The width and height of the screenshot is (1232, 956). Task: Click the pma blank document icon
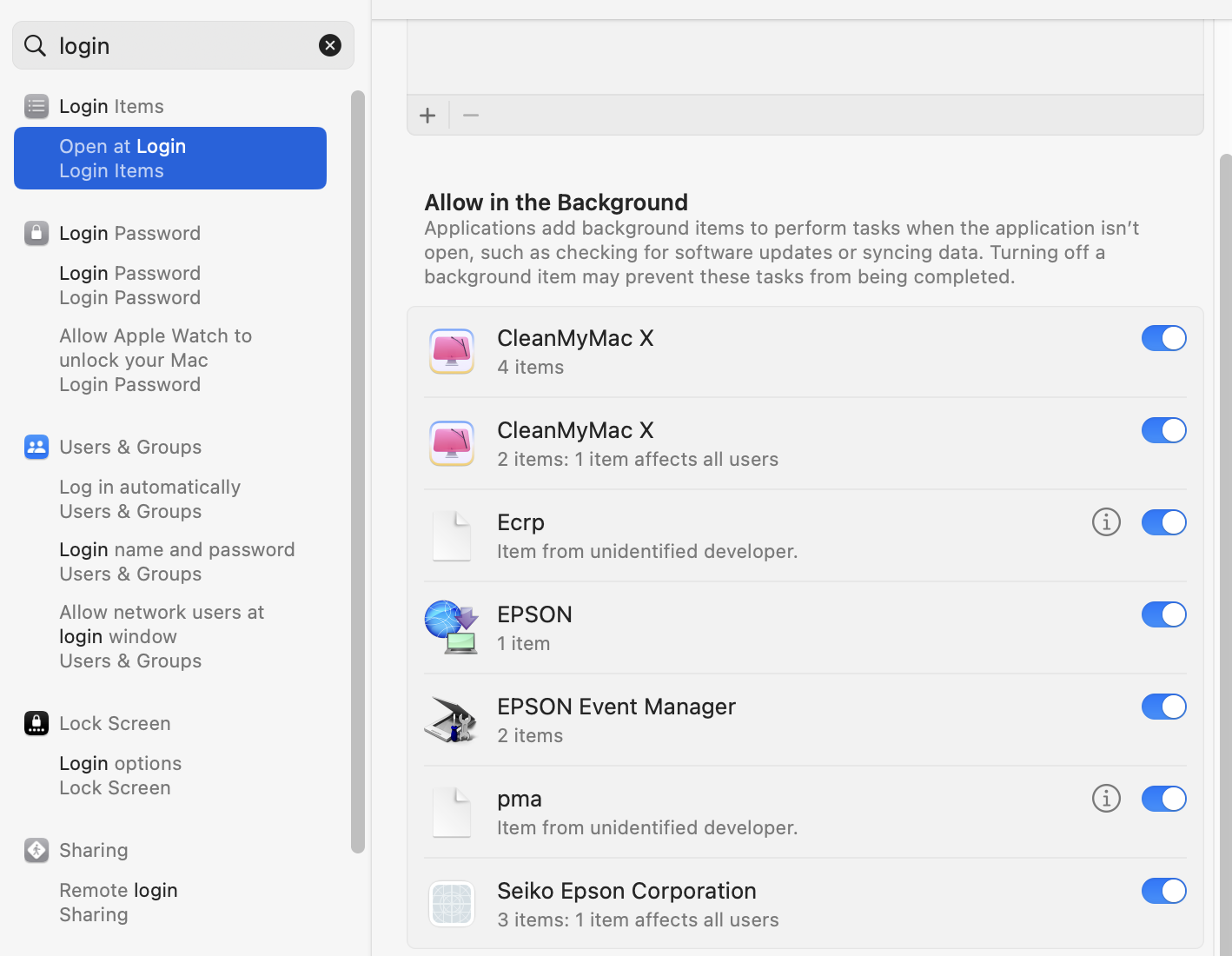coord(452,812)
